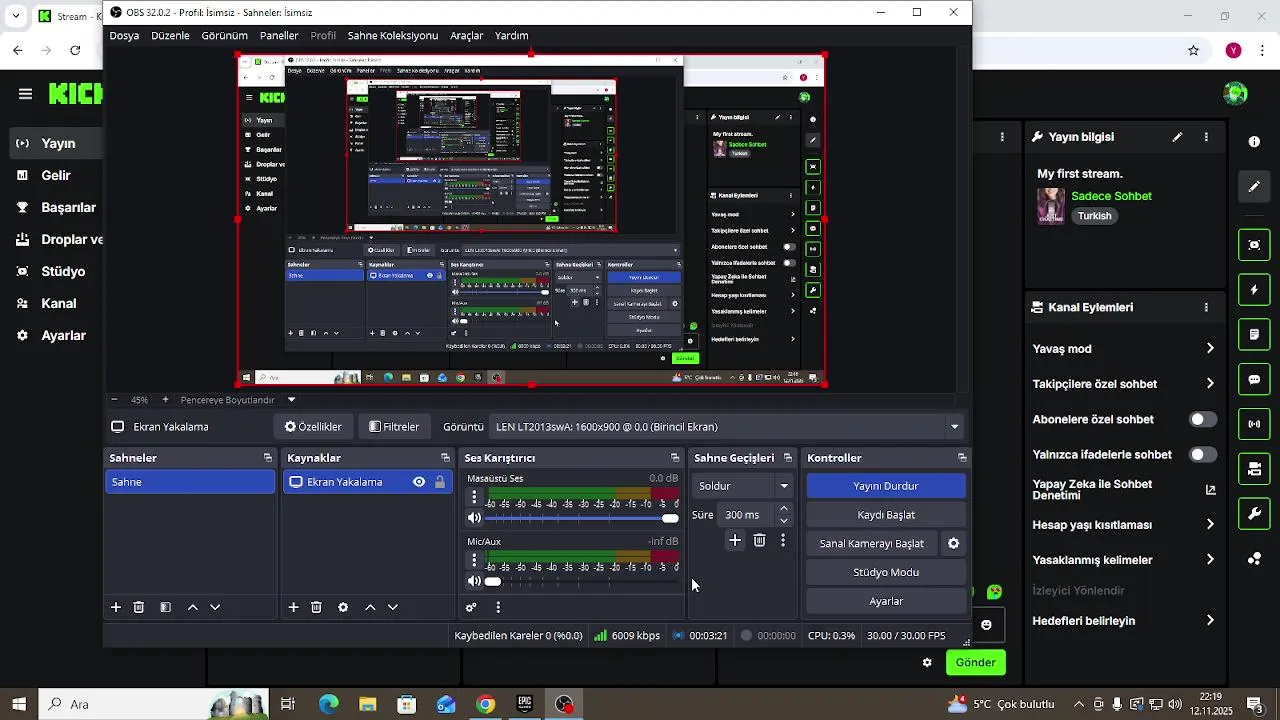Expand Yavaş mod chevron in Kick
This screenshot has height=720, width=1280.
point(1210,349)
